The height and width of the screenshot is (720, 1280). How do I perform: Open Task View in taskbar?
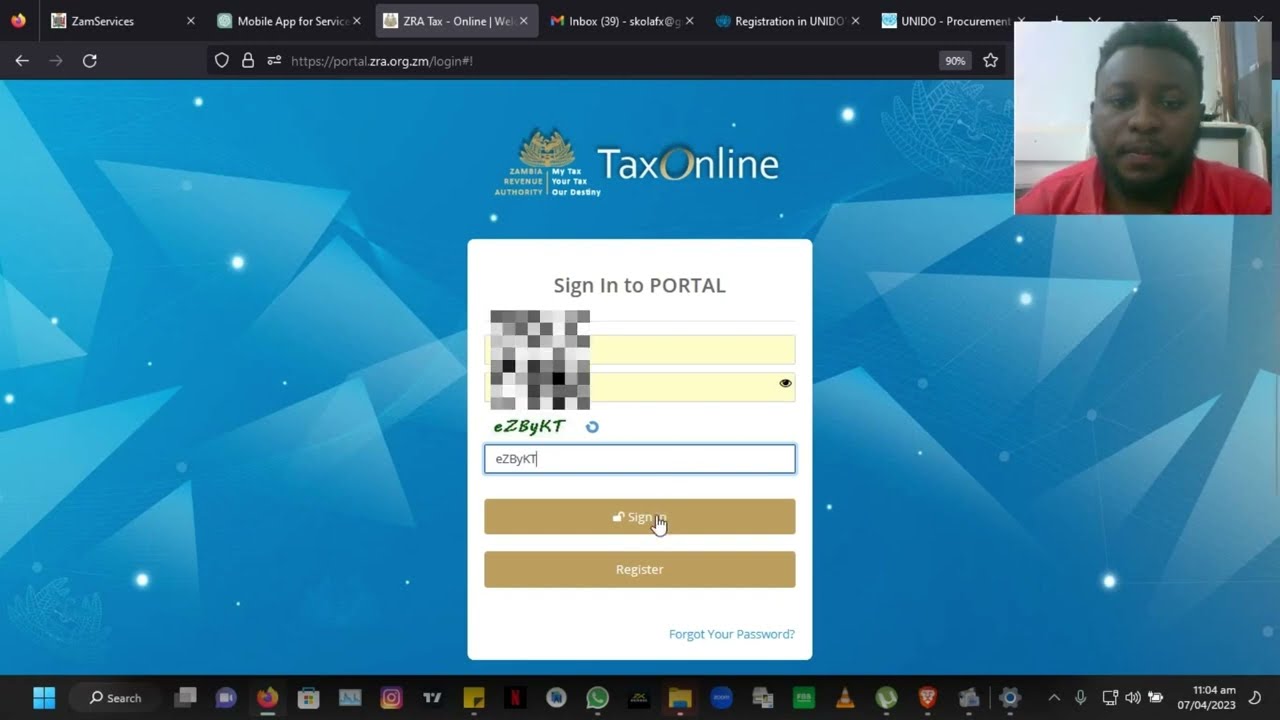pyautogui.click(x=185, y=697)
